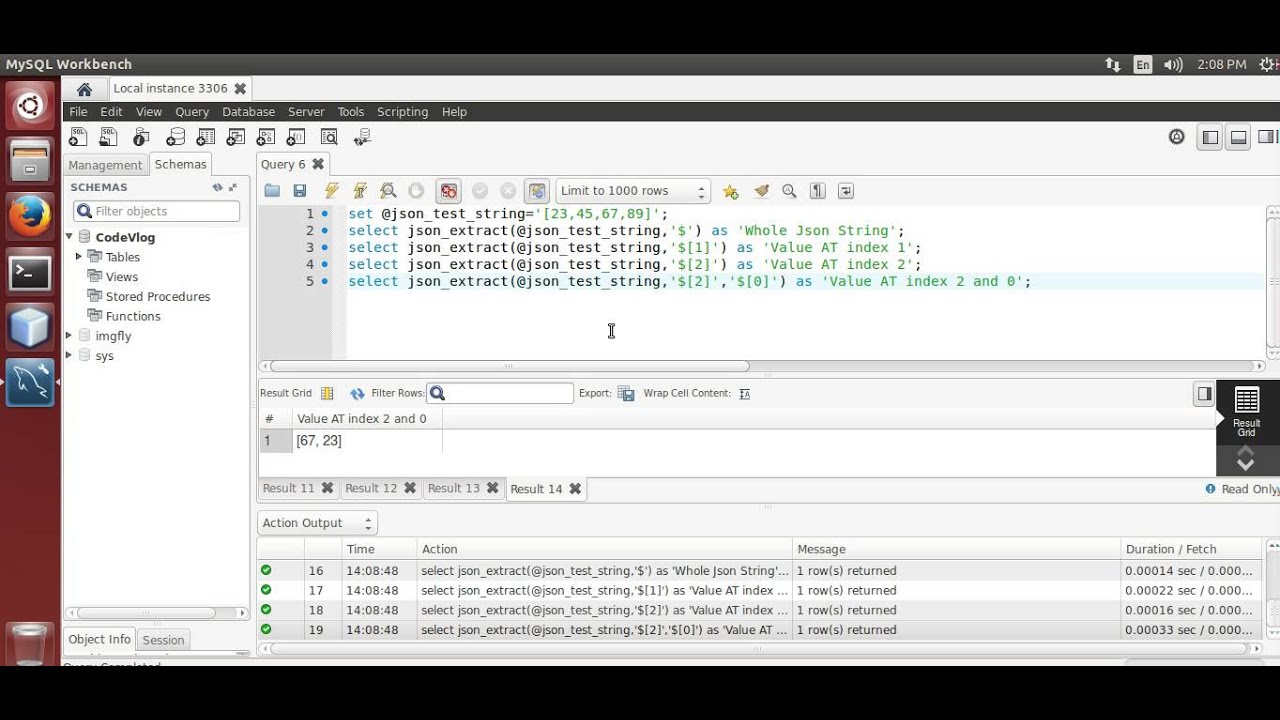Open the object inspector toolbar icon
1280x720 pixels.
point(141,137)
